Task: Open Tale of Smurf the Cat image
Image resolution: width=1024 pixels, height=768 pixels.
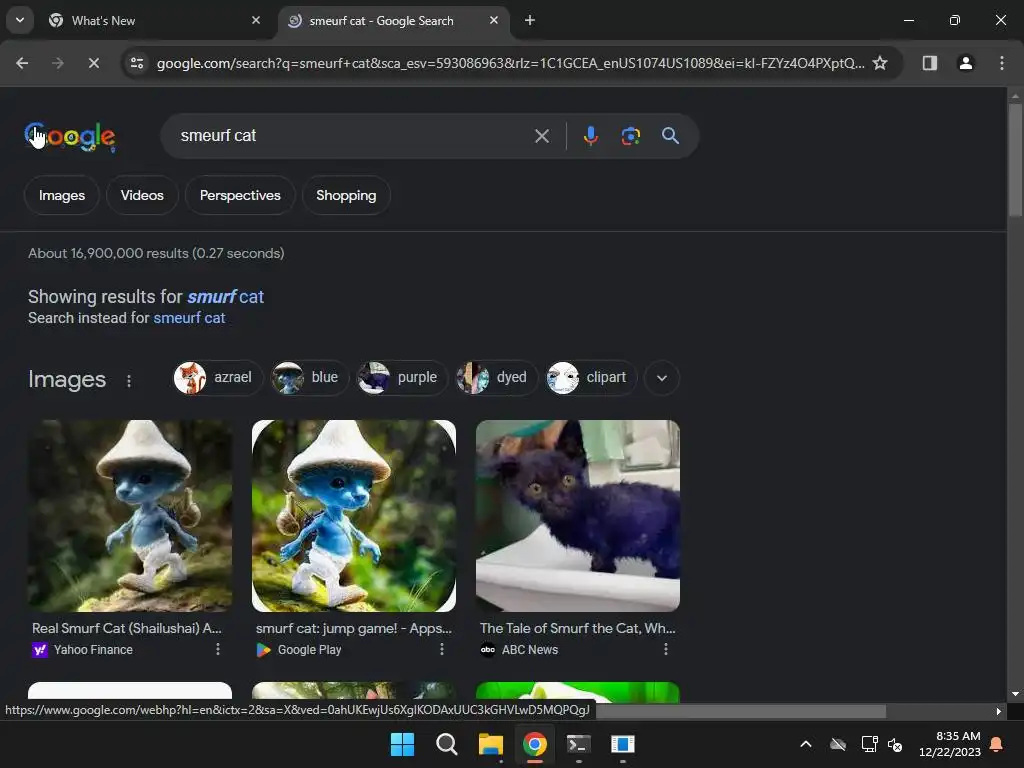Action: pyautogui.click(x=578, y=516)
